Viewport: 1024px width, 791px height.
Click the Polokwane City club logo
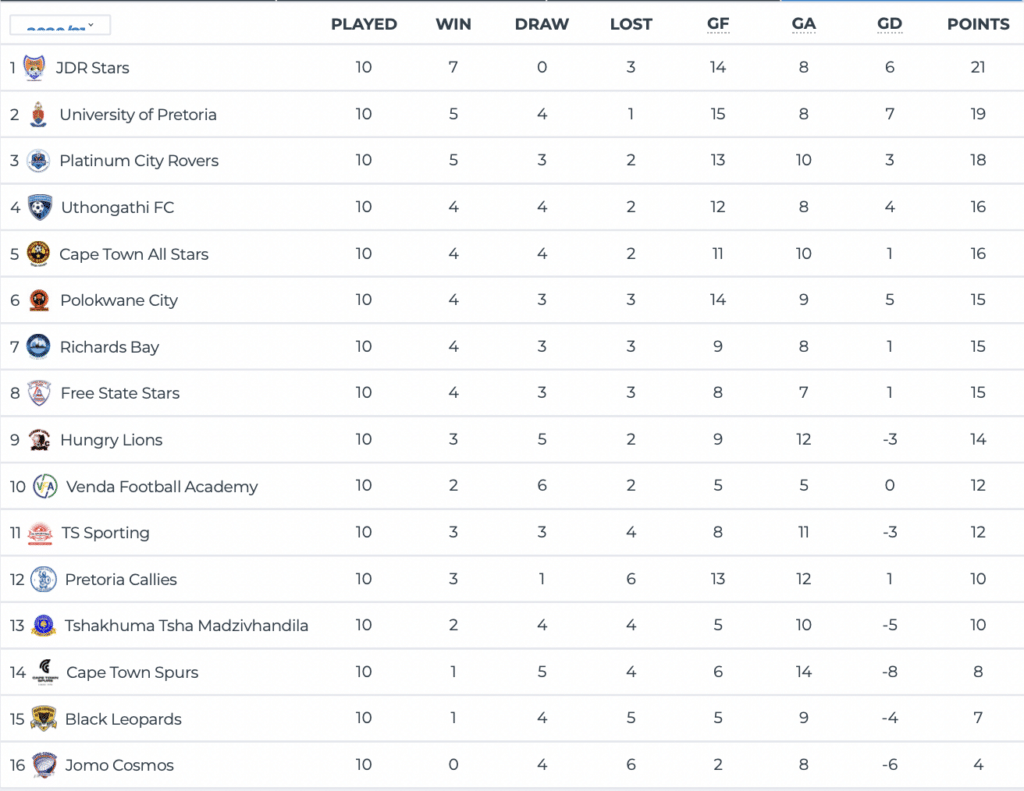[39, 300]
